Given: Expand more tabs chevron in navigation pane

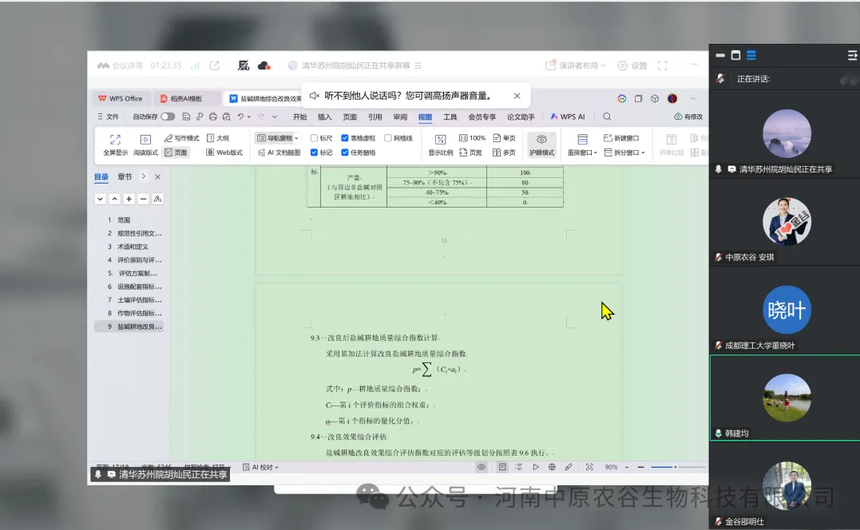Looking at the screenshot, I should click(x=144, y=177).
